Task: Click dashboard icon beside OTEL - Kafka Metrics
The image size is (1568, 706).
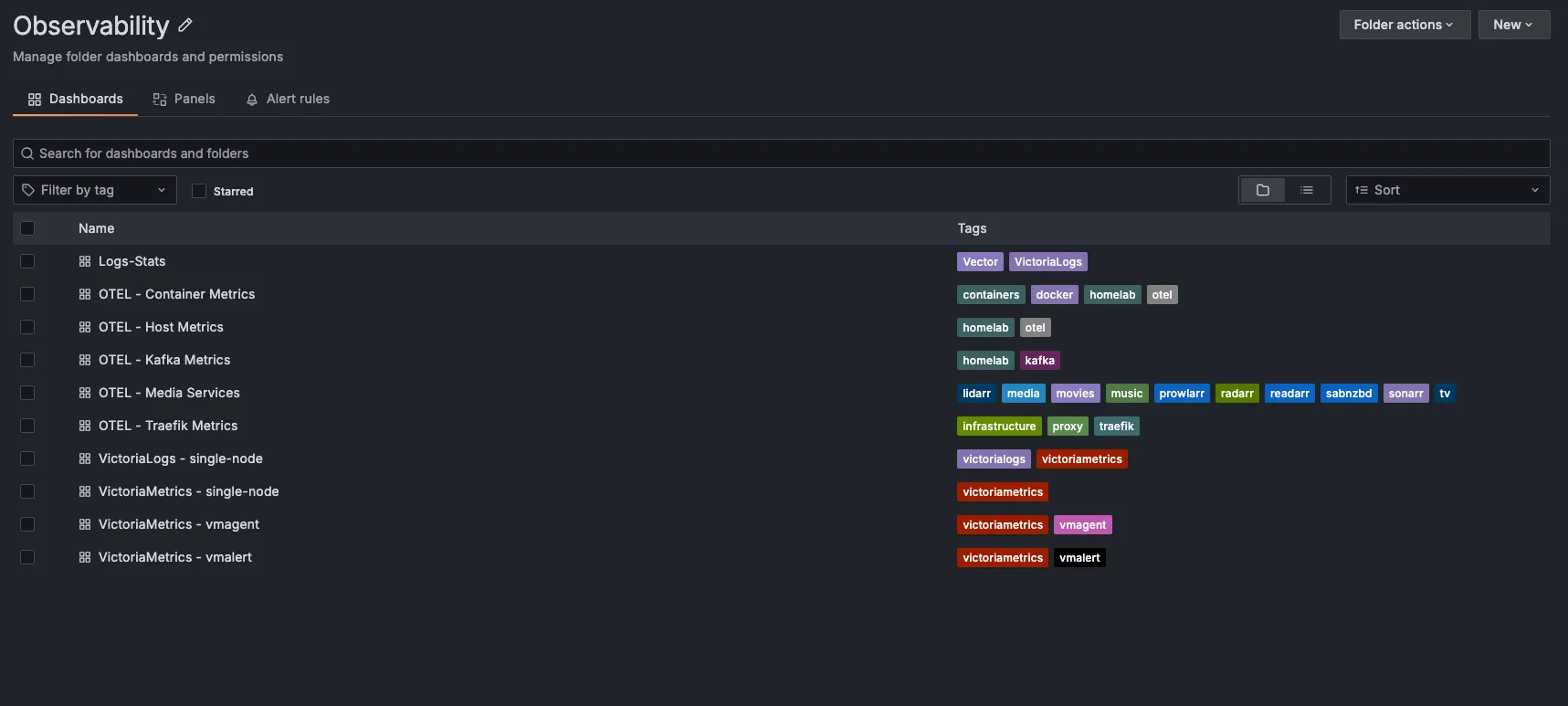Action: tap(85, 360)
